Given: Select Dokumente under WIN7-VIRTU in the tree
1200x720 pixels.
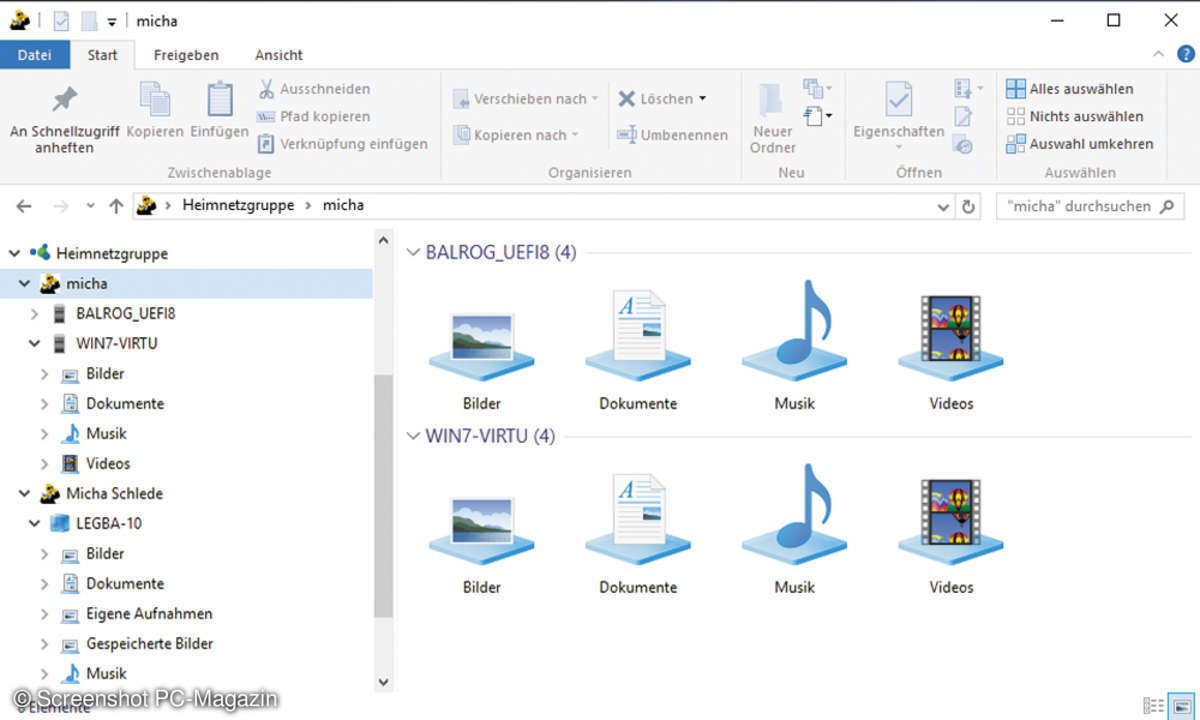Looking at the screenshot, I should (124, 404).
